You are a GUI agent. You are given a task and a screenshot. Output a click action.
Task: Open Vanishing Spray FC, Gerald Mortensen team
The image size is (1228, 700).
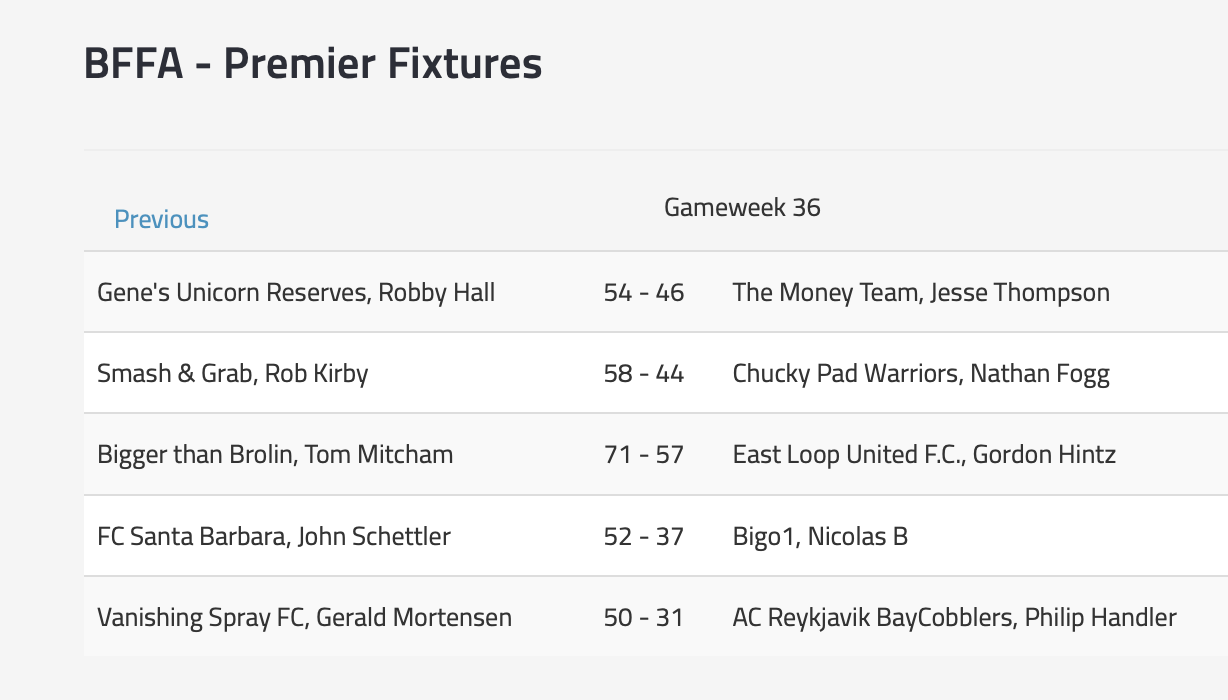click(x=304, y=617)
